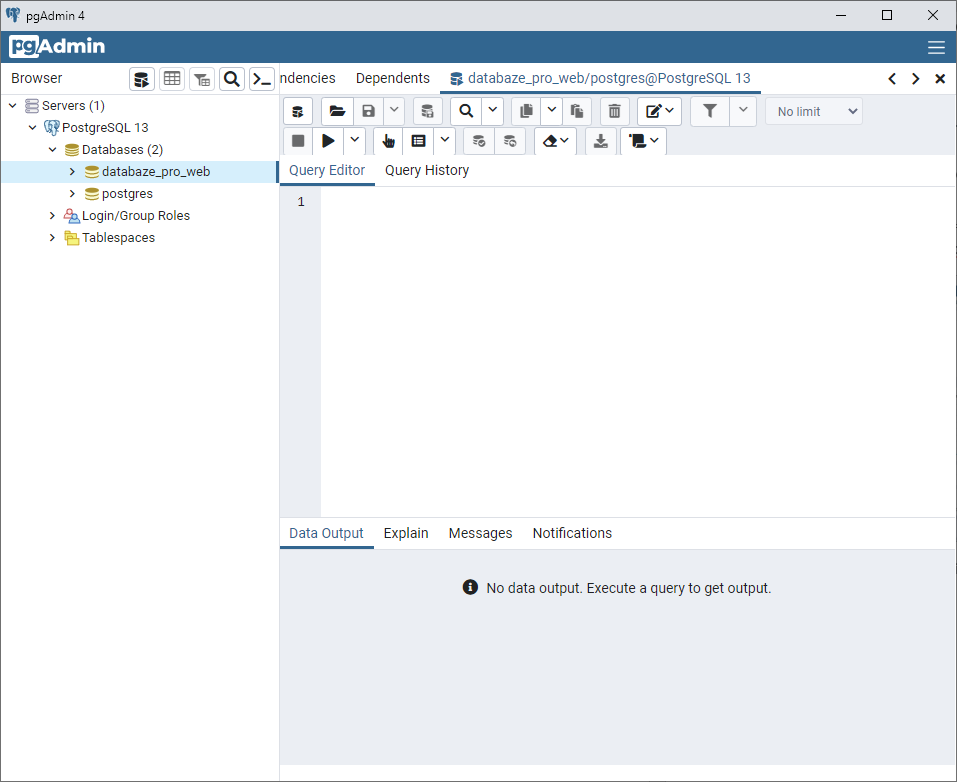Click the View Data grid icon in Browser
957x782 pixels.
pyautogui.click(x=172, y=79)
